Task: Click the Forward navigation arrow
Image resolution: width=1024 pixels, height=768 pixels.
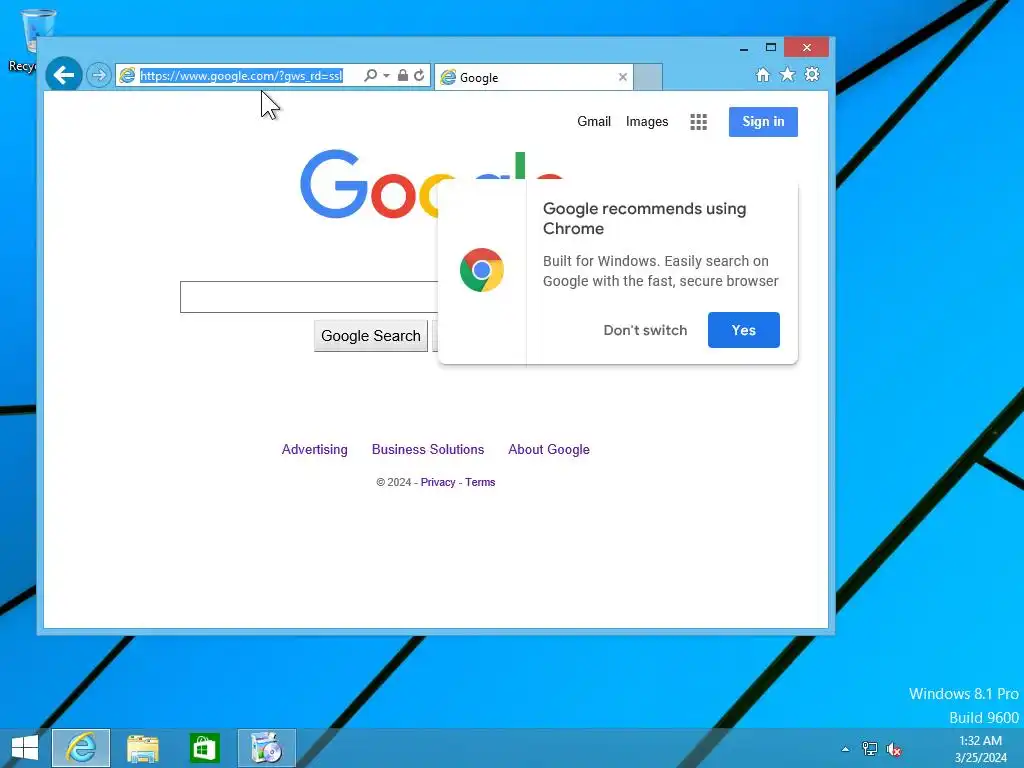Action: click(99, 75)
